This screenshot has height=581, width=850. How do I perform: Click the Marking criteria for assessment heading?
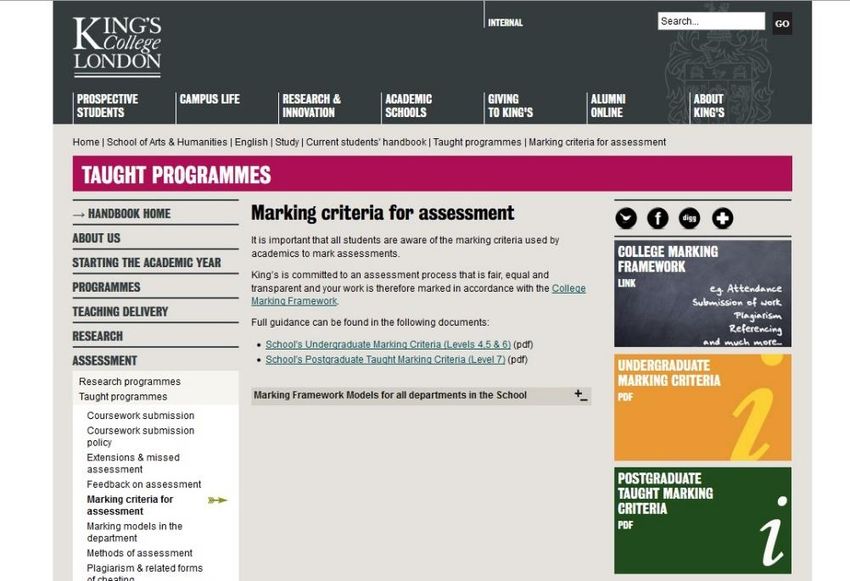coord(383,213)
